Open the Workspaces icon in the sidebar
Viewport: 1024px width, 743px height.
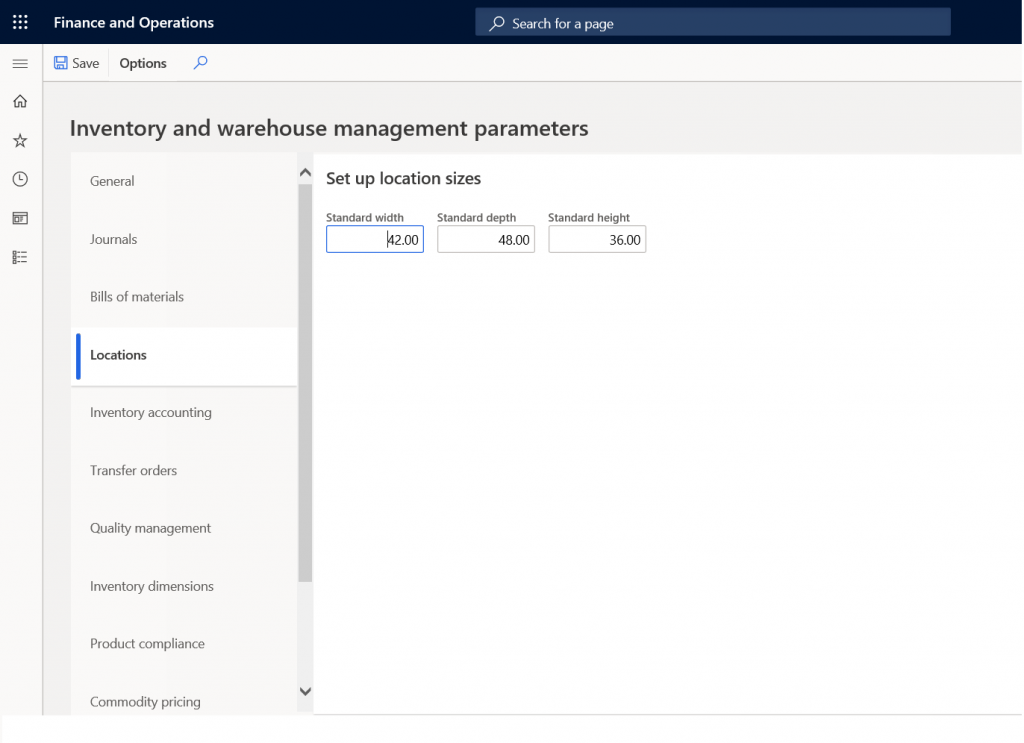point(19,218)
